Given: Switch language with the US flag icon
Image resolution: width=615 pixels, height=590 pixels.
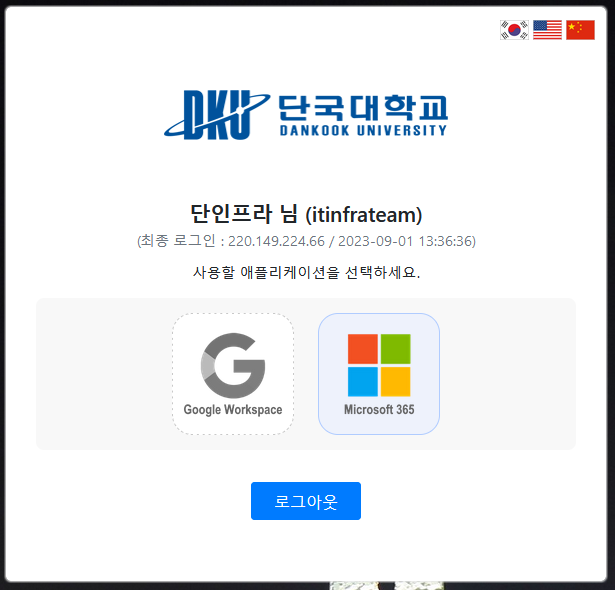Looking at the screenshot, I should 547,30.
